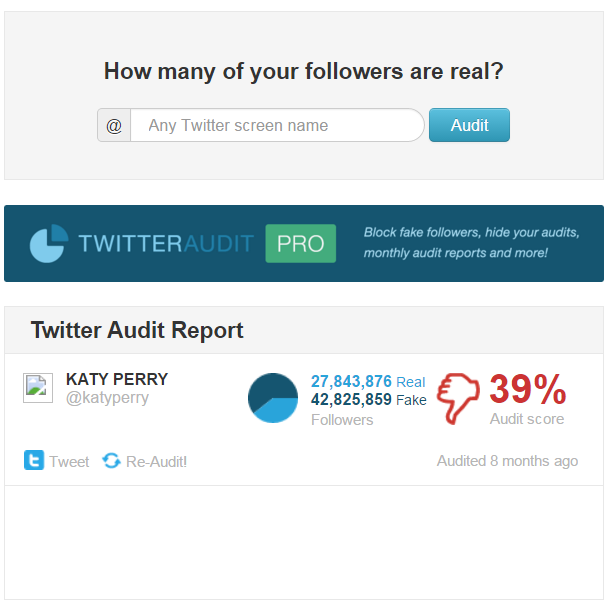Focus the Twitter screen name input field
Image resolution: width=612 pixels, height=608 pixels.
277,125
